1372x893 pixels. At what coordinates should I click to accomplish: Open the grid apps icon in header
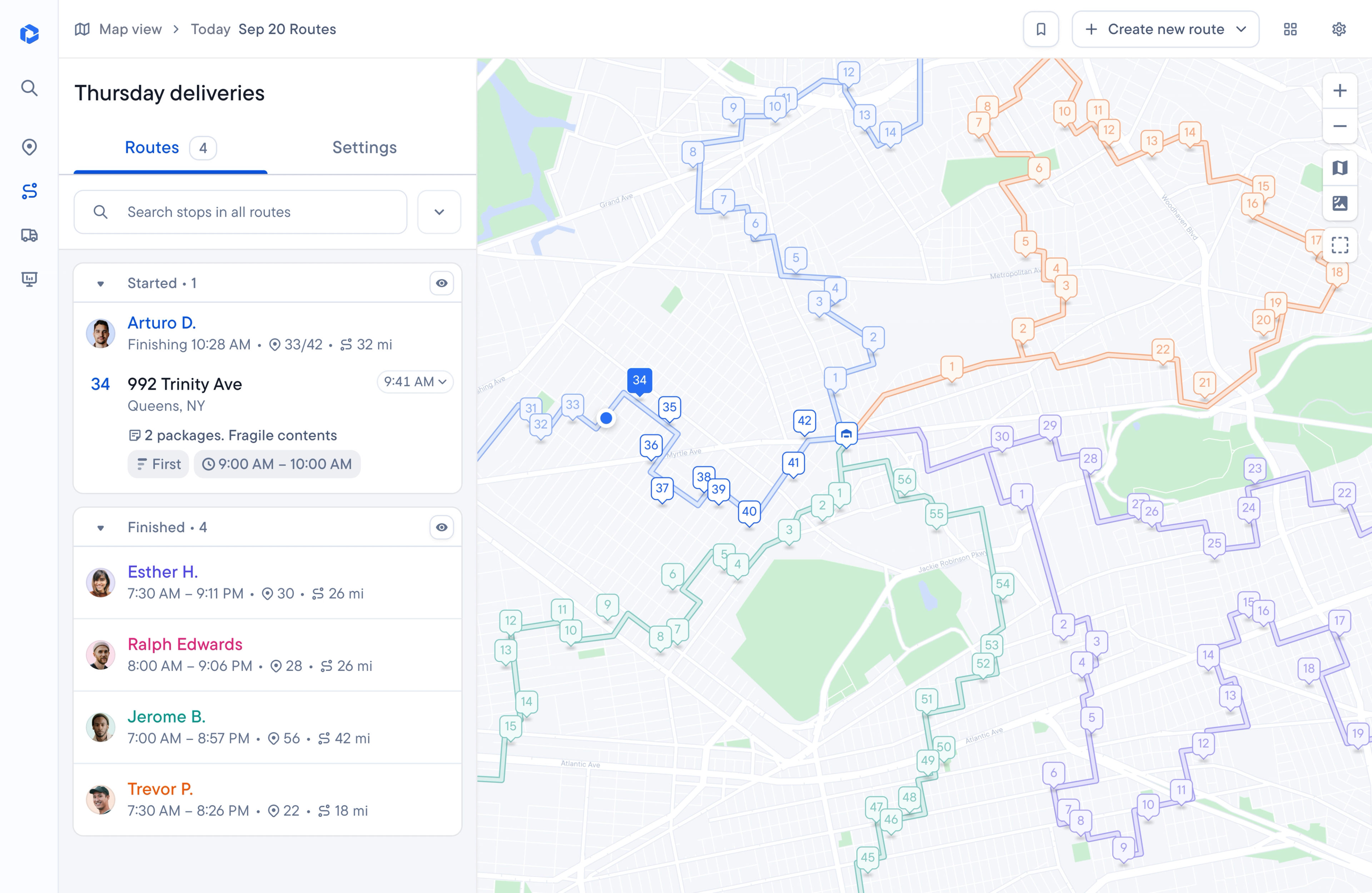(1291, 29)
